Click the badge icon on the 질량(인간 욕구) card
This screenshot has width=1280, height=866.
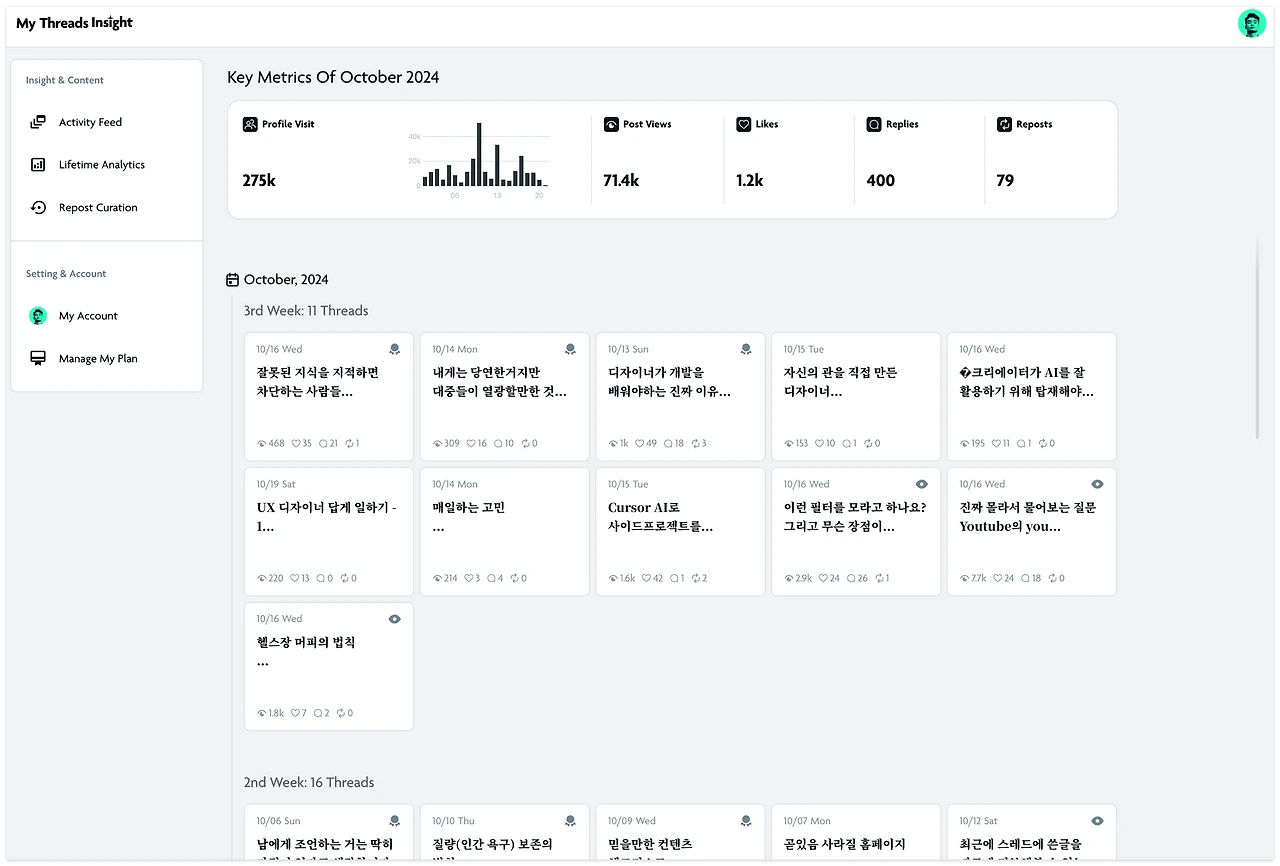[x=570, y=821]
